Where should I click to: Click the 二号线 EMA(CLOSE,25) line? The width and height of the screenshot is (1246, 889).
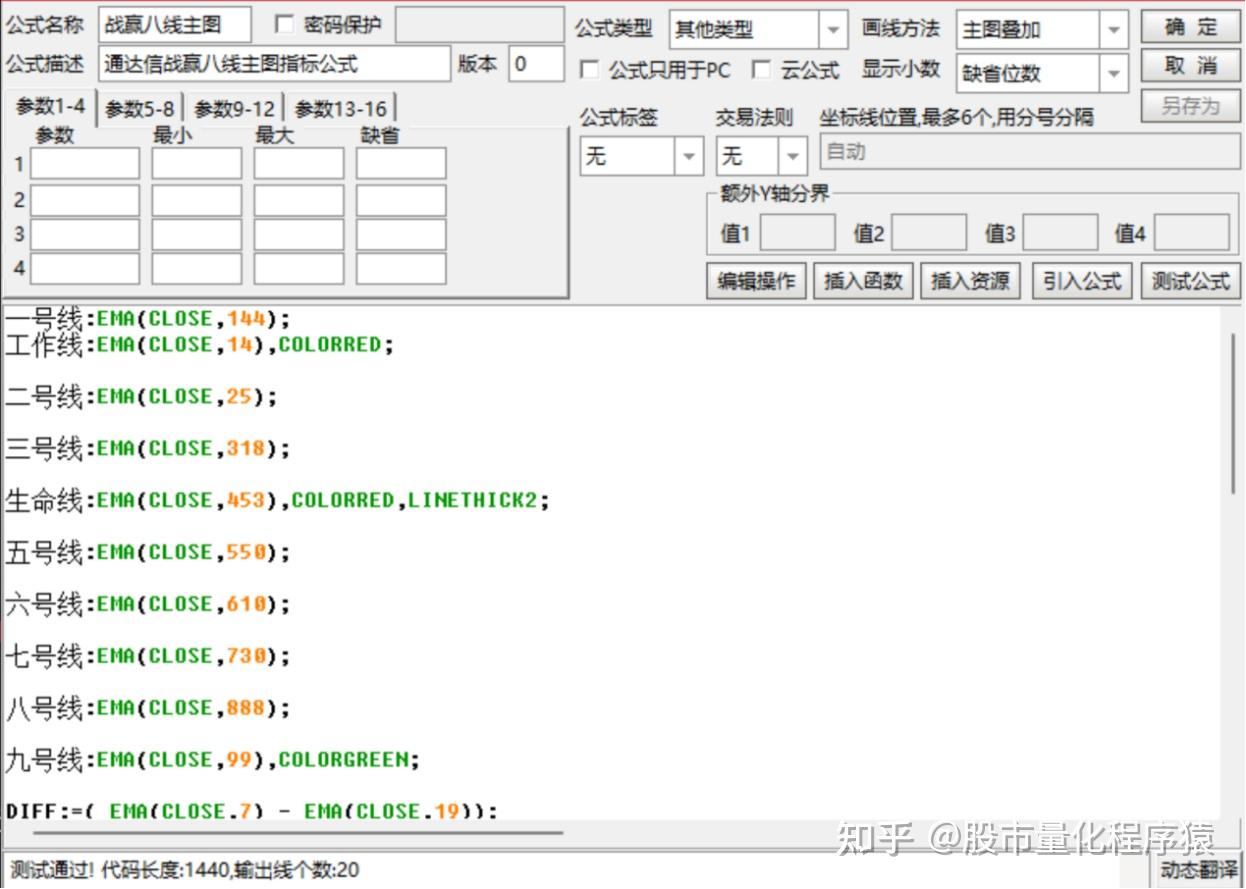141,397
